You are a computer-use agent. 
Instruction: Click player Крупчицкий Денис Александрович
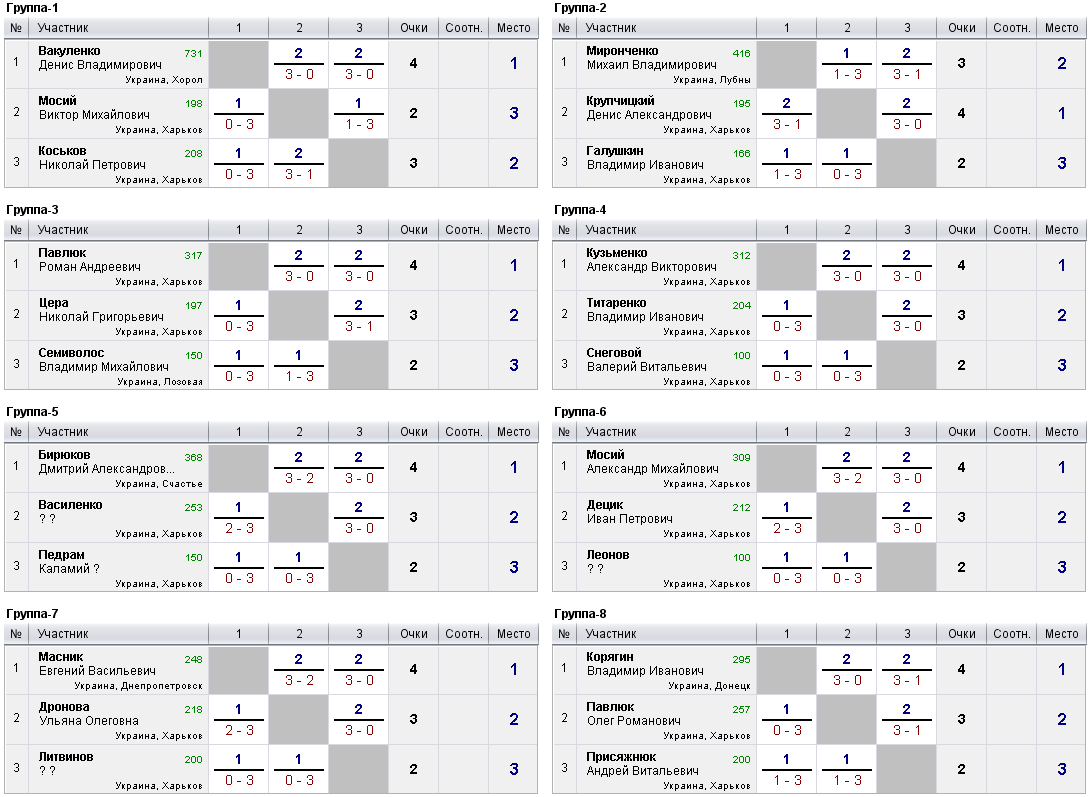click(x=648, y=108)
